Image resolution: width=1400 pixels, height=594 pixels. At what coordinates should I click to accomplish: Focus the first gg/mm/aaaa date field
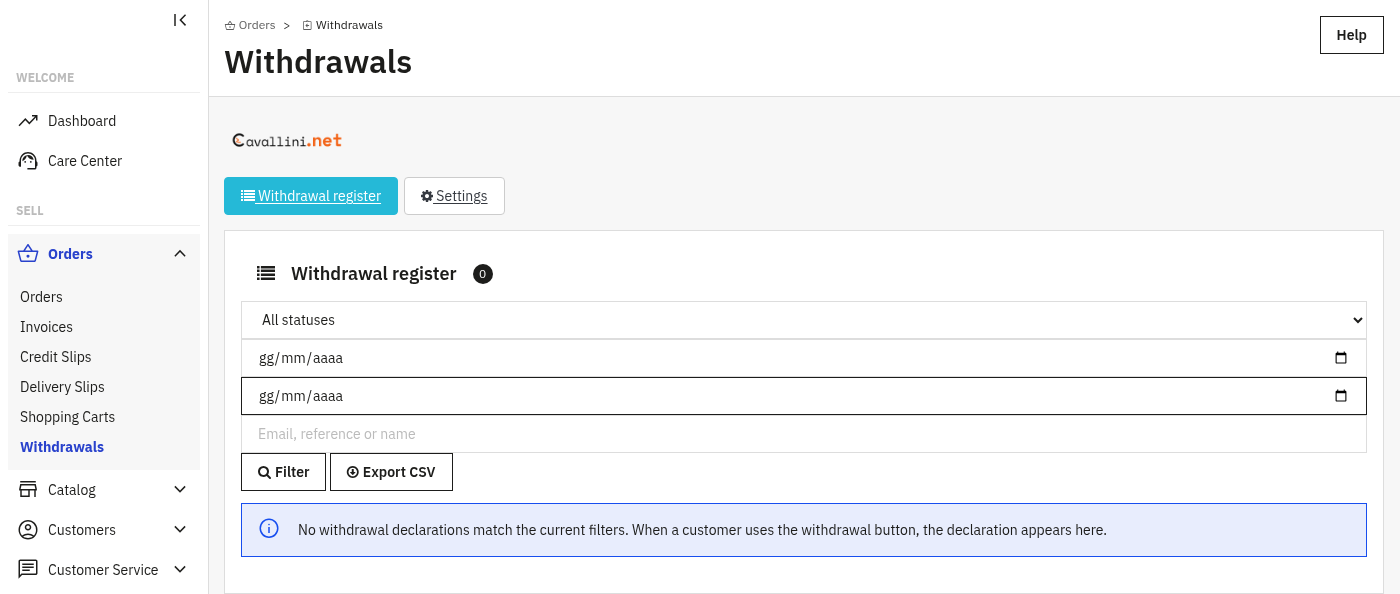point(804,358)
